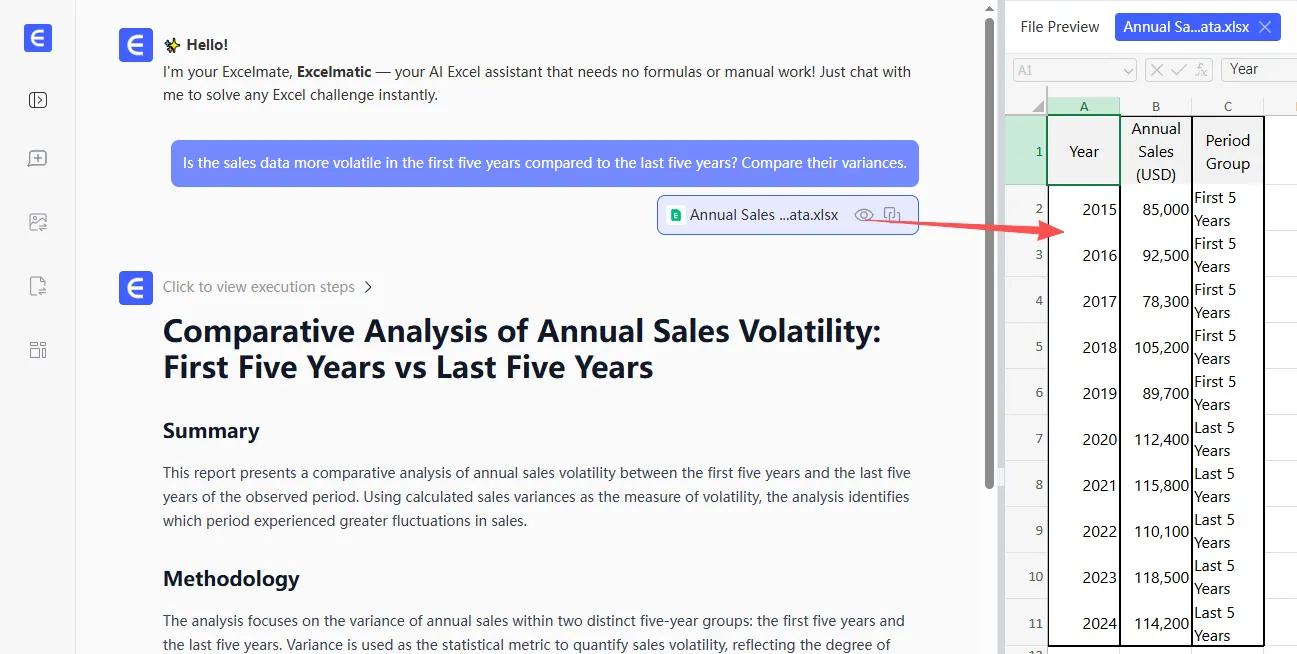Image resolution: width=1297 pixels, height=654 pixels.
Task: Open the templates/dashboard icon in the sidebar
Action: 38,350
